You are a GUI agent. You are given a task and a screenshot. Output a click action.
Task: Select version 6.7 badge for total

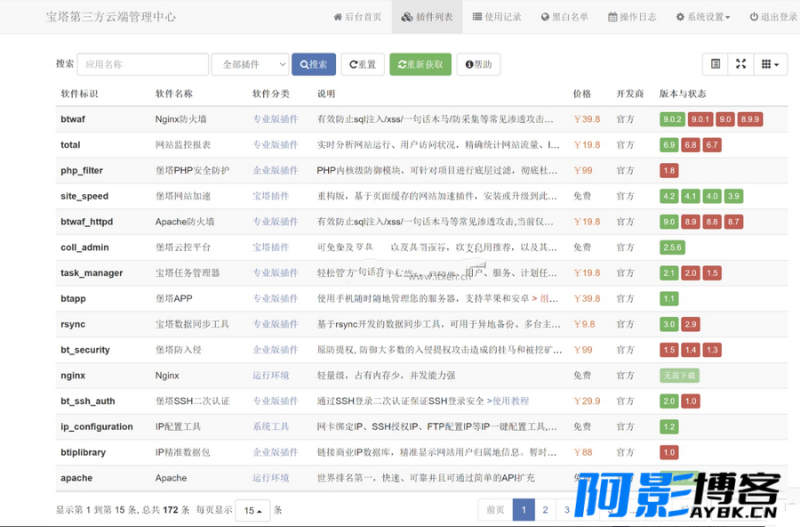[x=712, y=145]
